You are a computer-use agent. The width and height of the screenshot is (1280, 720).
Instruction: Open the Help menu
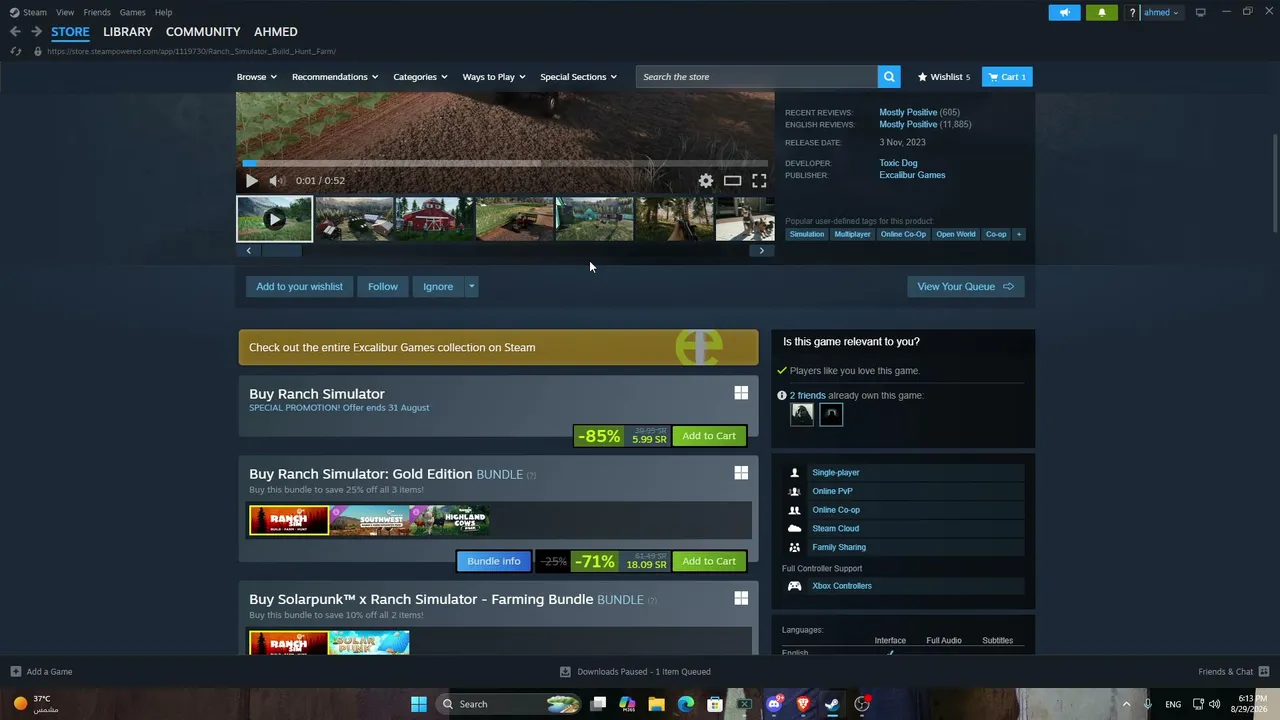pyautogui.click(x=163, y=12)
